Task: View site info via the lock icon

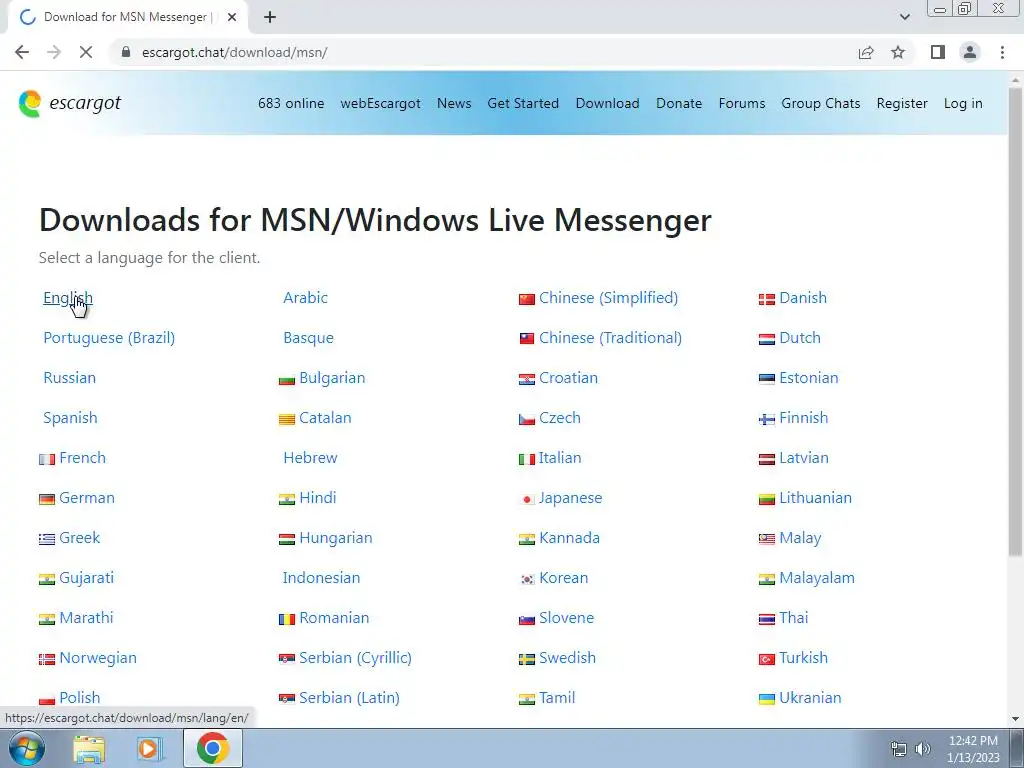Action: point(126,52)
